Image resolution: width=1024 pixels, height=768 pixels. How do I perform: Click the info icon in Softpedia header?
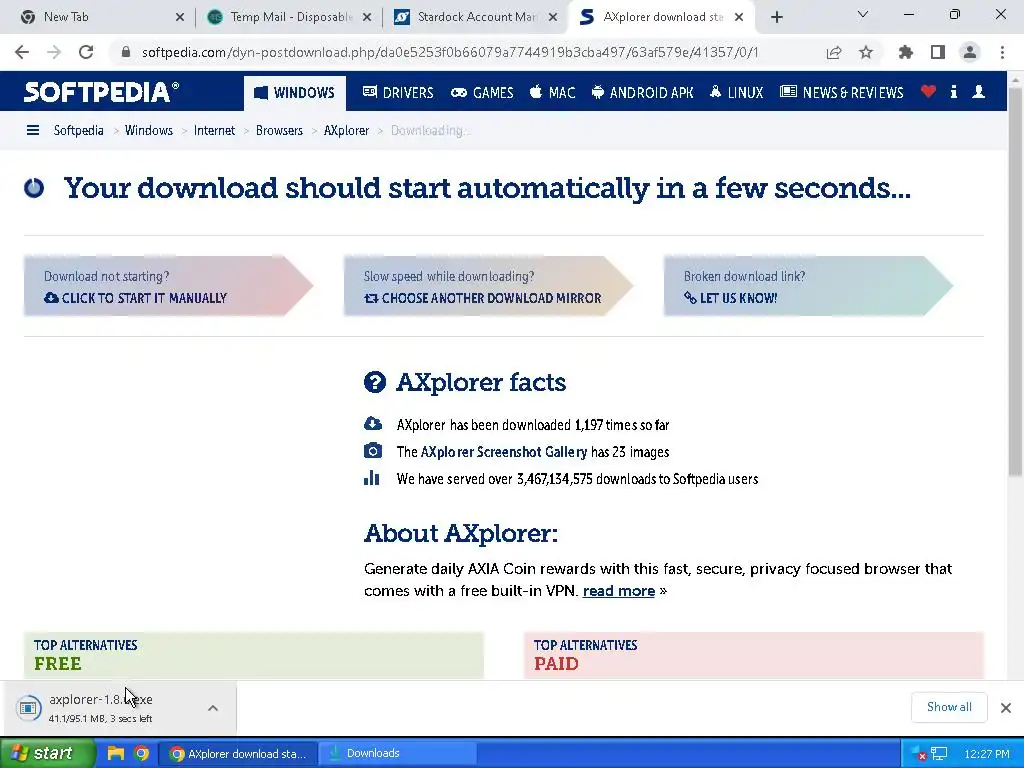pos(953,91)
